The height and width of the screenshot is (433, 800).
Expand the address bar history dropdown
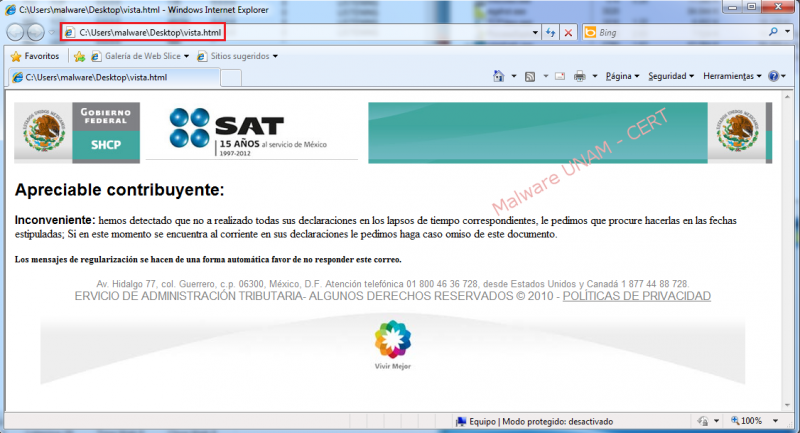point(535,33)
